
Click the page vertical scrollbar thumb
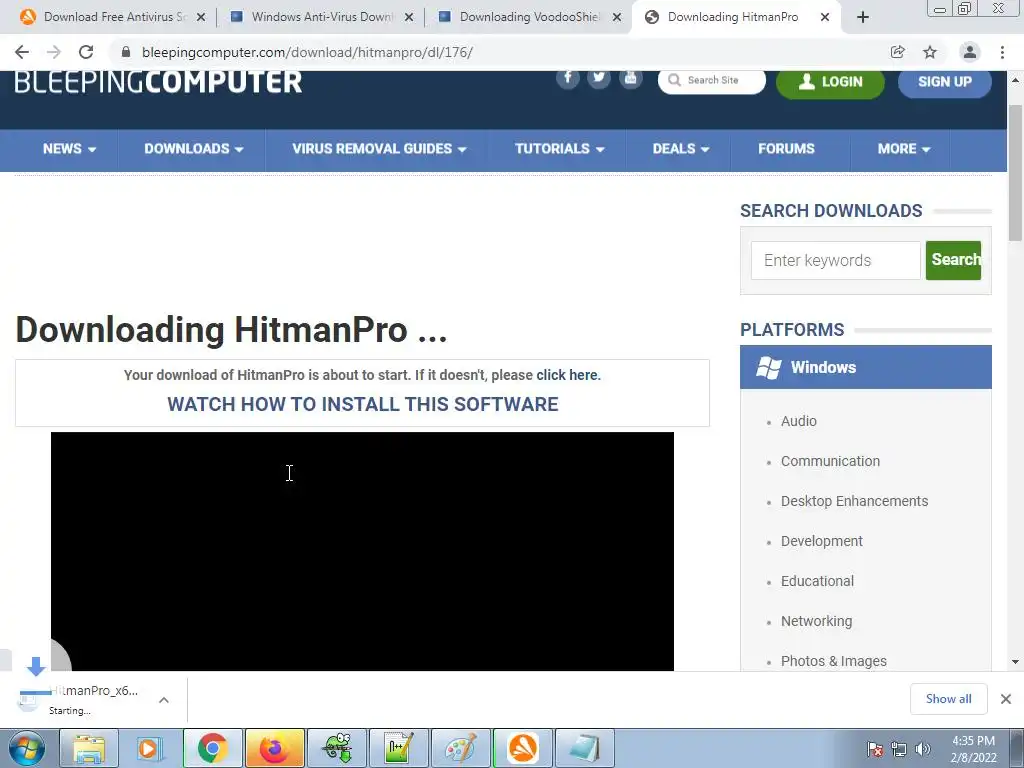(x=1015, y=172)
